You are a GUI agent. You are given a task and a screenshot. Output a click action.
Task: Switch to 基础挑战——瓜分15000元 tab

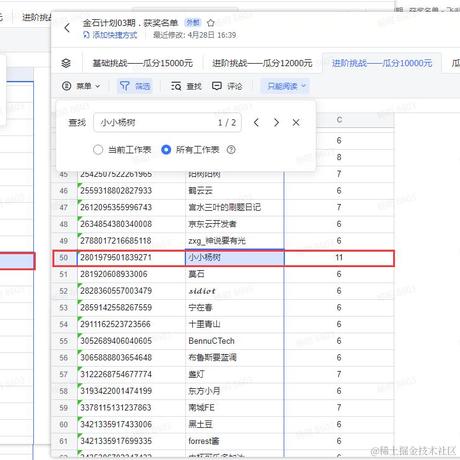[143, 63]
